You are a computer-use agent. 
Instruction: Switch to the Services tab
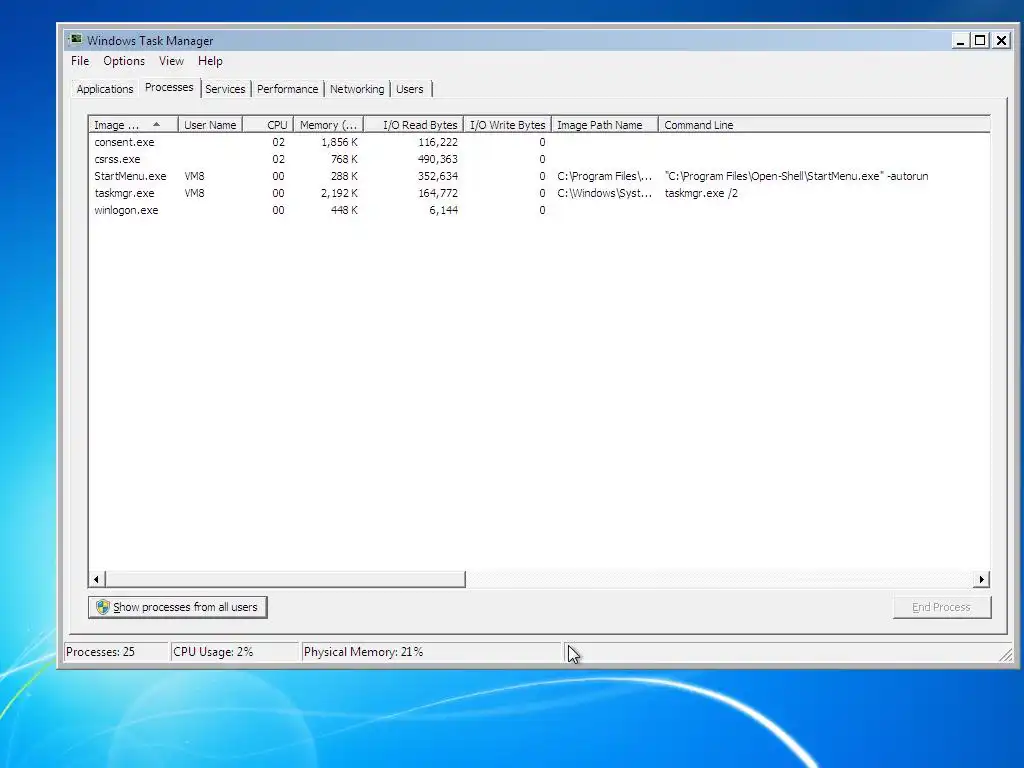point(225,89)
